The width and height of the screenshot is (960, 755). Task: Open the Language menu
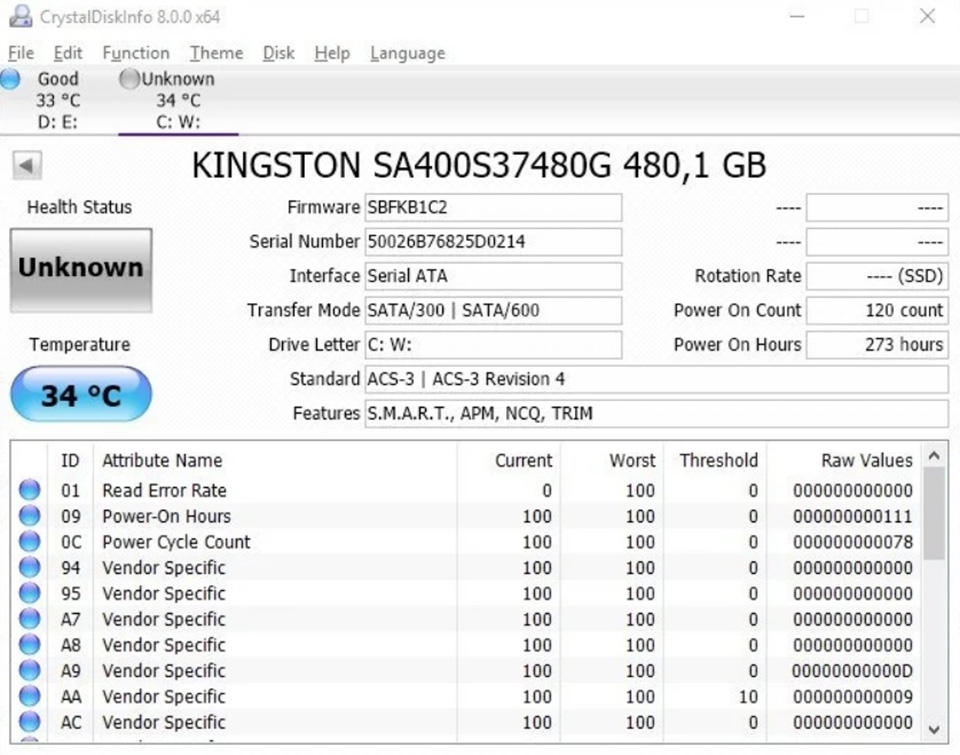pos(406,53)
